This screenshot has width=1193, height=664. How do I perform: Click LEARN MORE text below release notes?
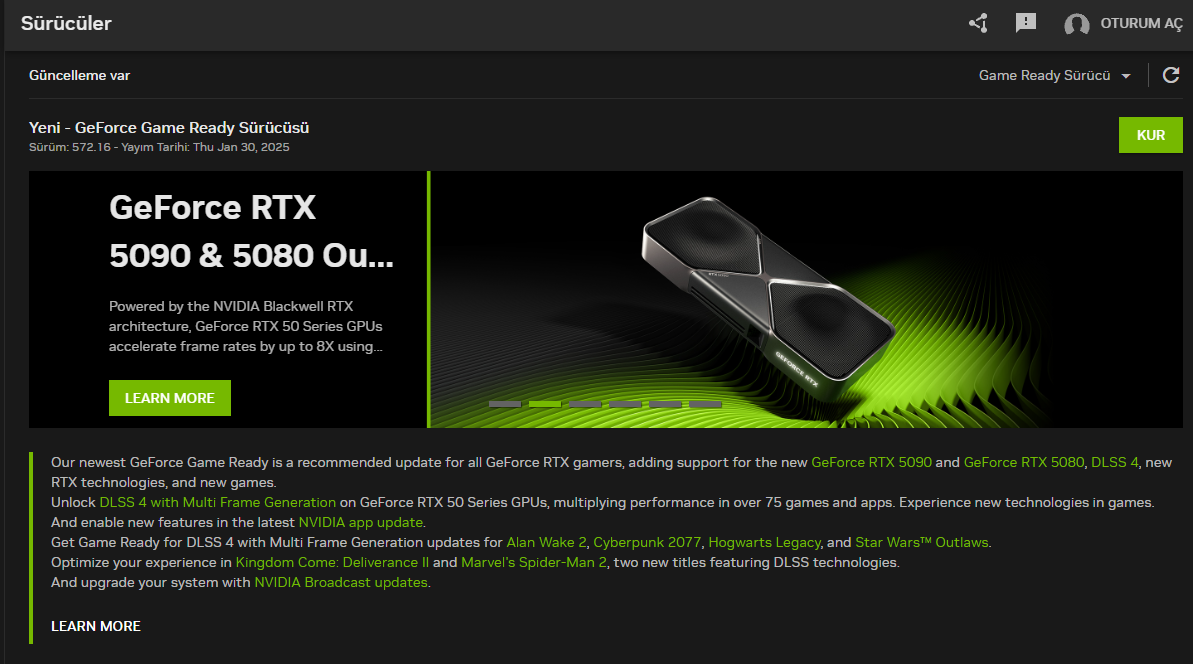(96, 626)
